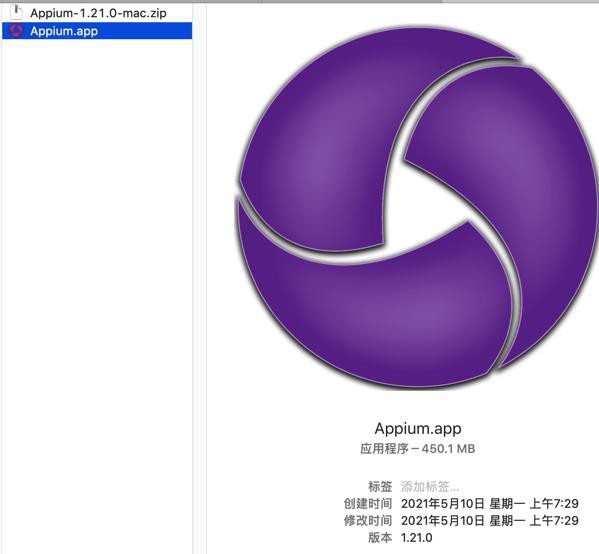
Task: Click the large Appium logo preview
Action: [416, 208]
